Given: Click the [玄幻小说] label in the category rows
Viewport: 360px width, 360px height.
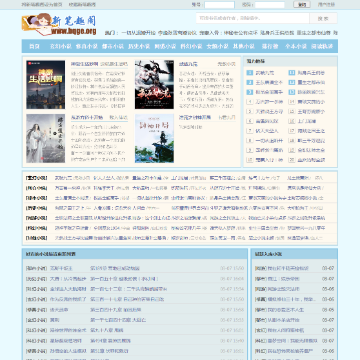Looking at the screenshot, I should click(x=37, y=178).
